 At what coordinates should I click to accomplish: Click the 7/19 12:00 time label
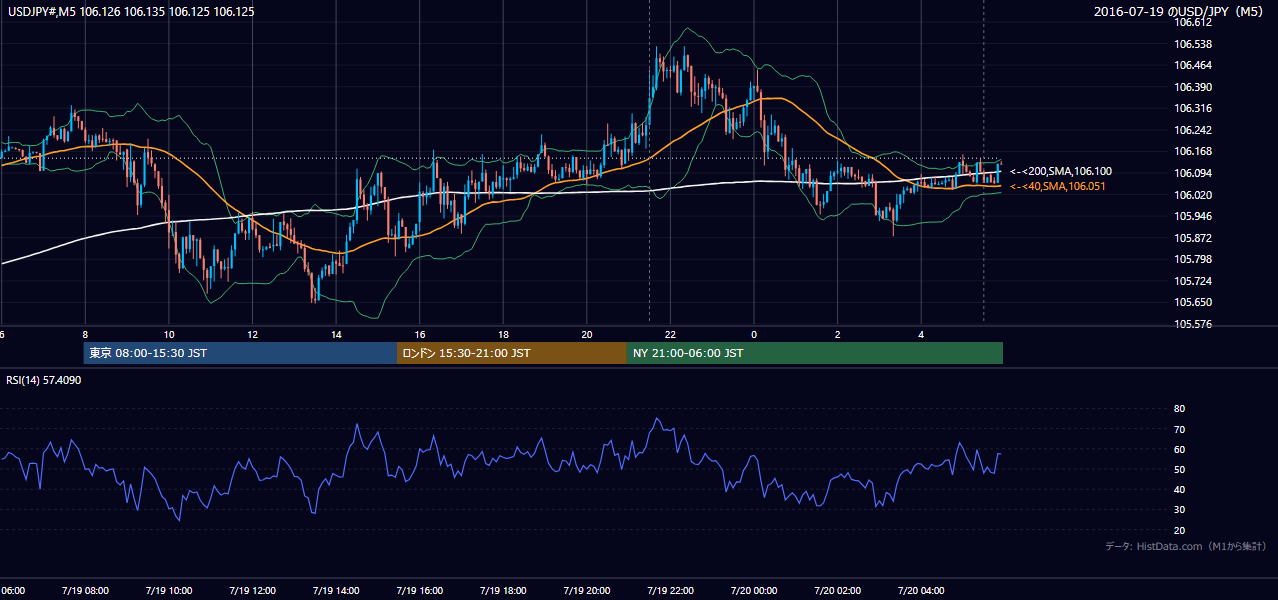click(x=252, y=591)
